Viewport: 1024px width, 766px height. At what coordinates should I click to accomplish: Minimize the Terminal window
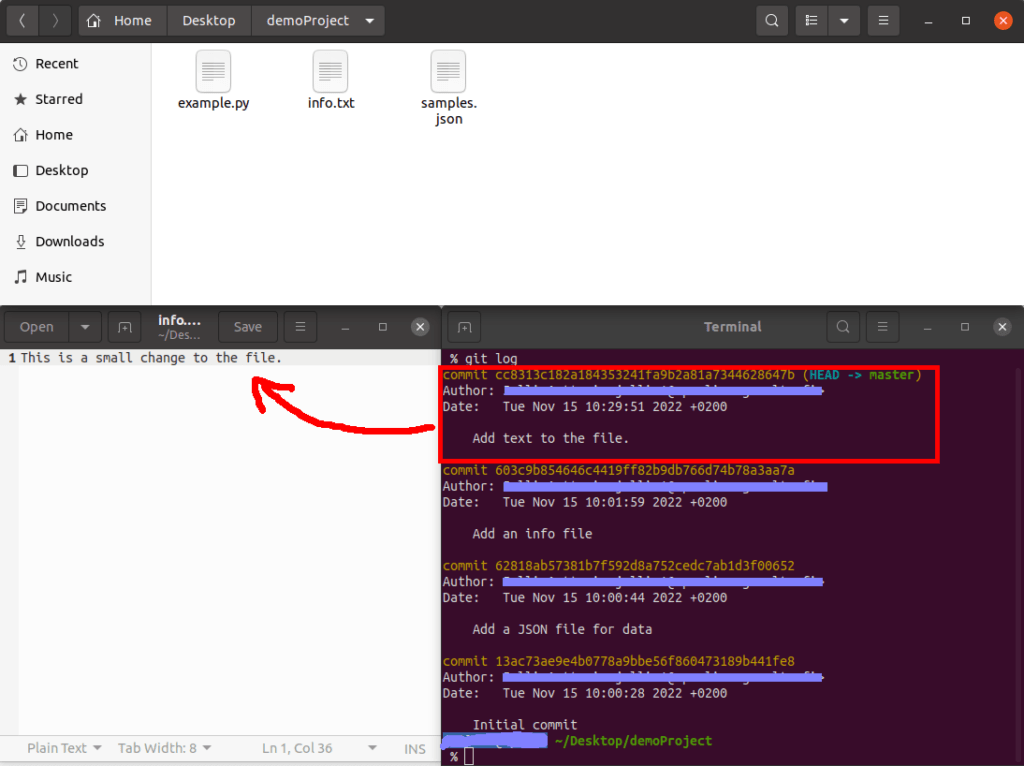tap(927, 327)
